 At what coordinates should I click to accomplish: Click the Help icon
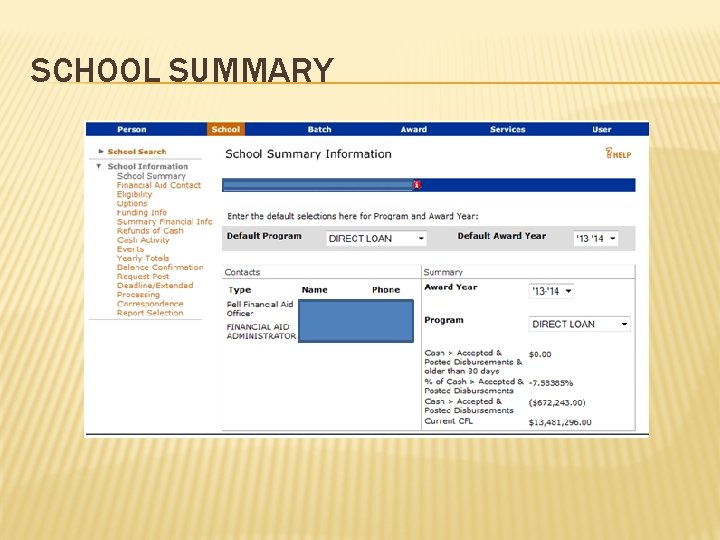click(618, 153)
